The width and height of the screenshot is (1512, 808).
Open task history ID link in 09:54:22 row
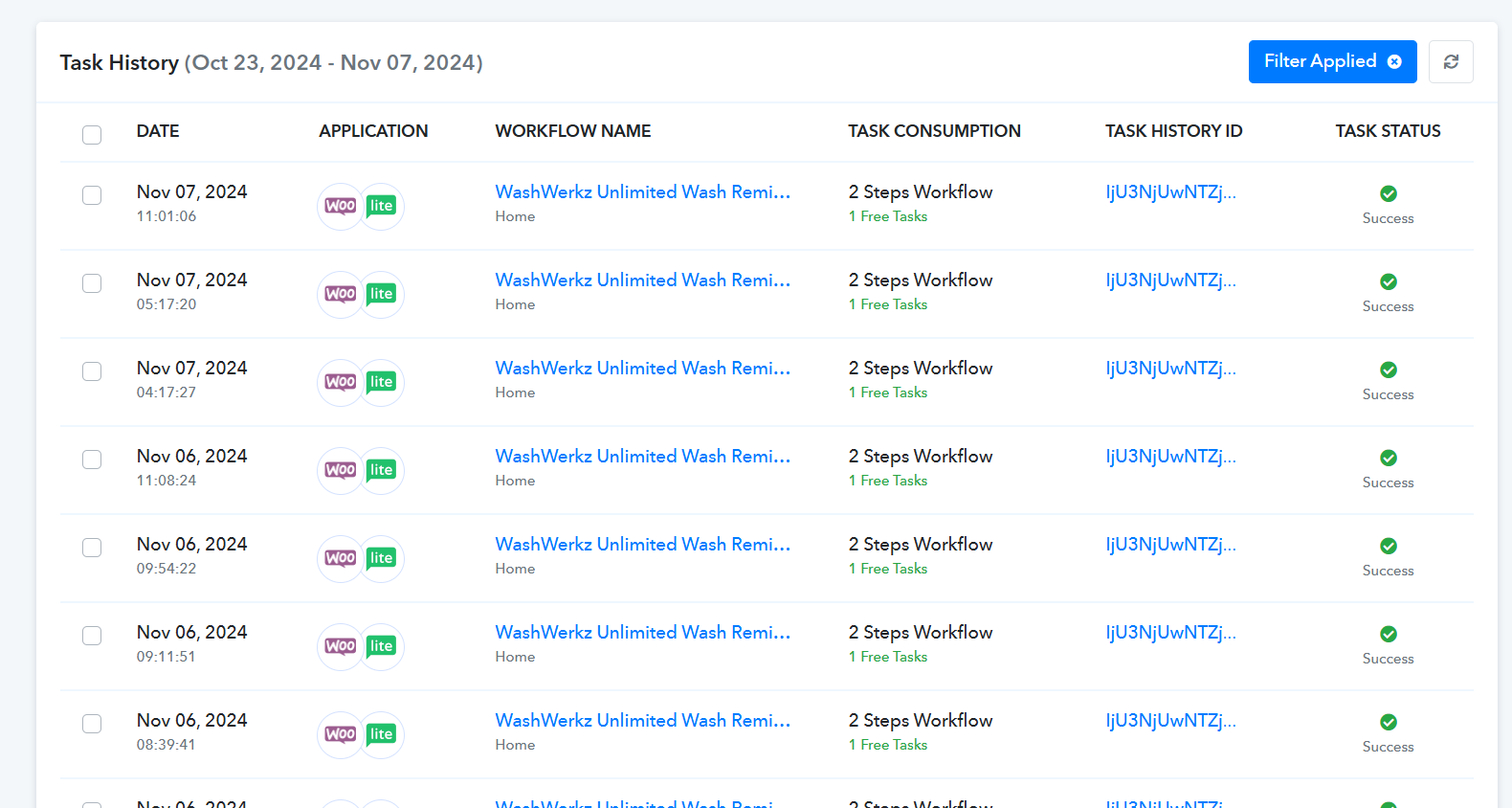click(1170, 544)
